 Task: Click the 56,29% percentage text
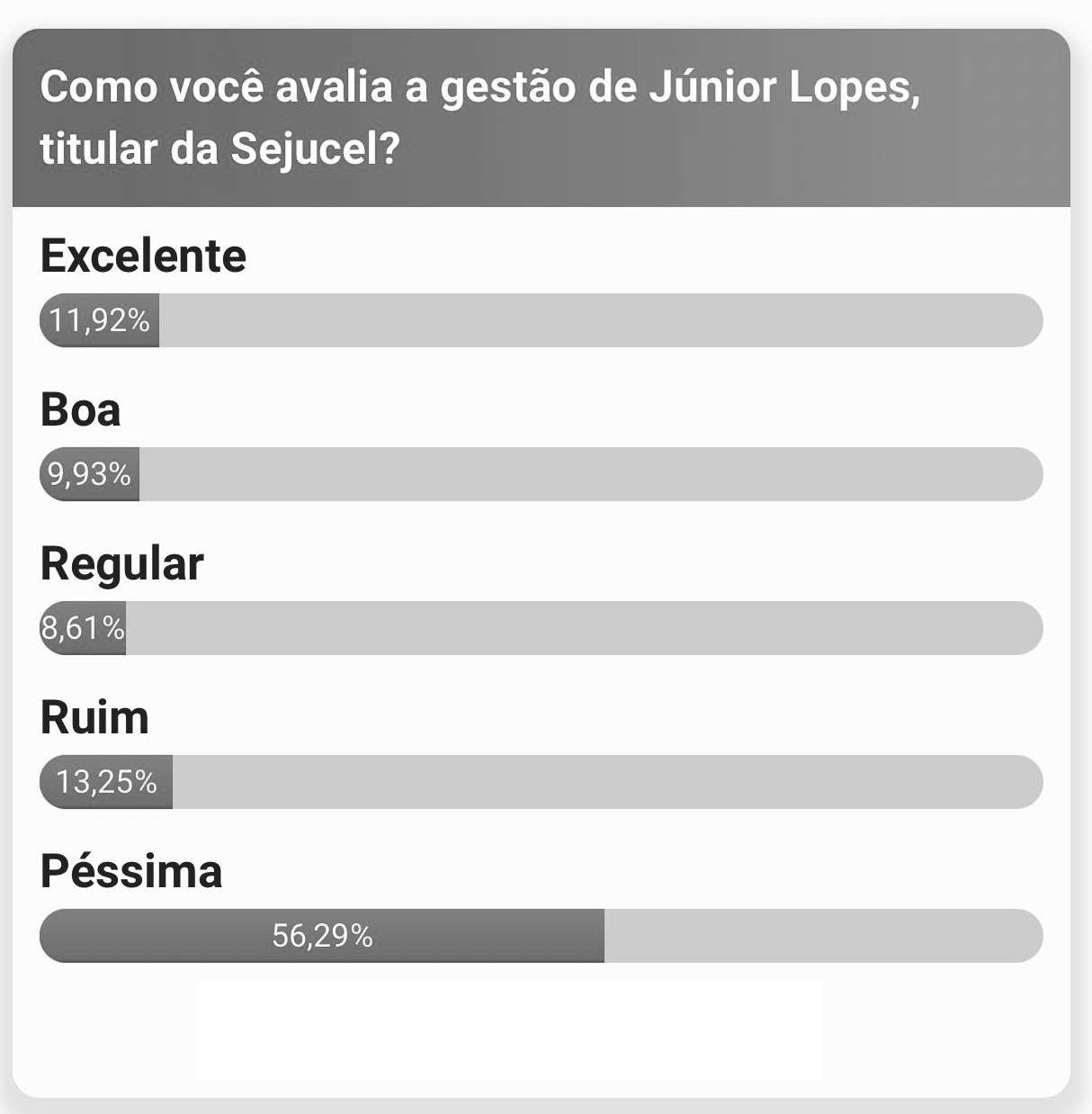pyautogui.click(x=322, y=936)
